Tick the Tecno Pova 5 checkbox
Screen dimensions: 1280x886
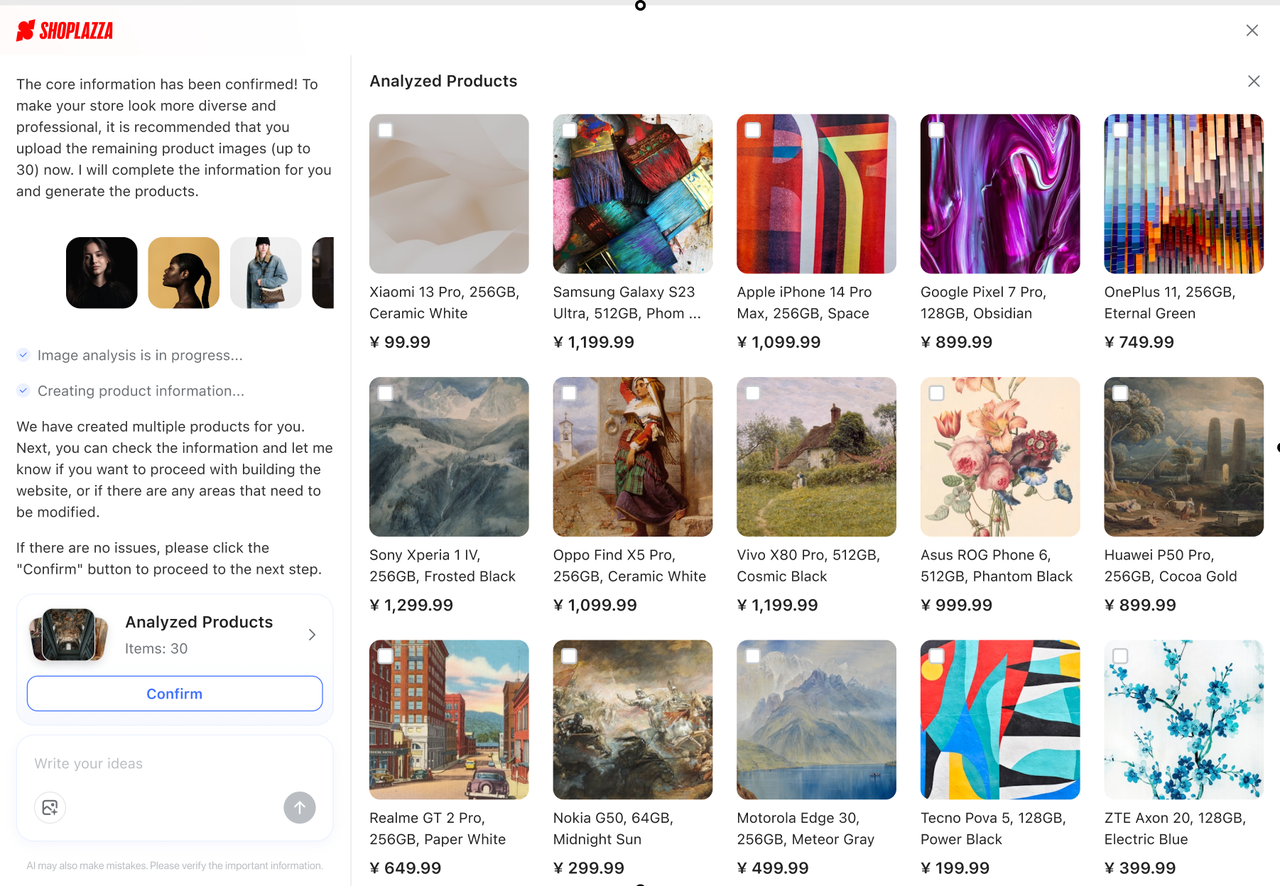coord(937,656)
